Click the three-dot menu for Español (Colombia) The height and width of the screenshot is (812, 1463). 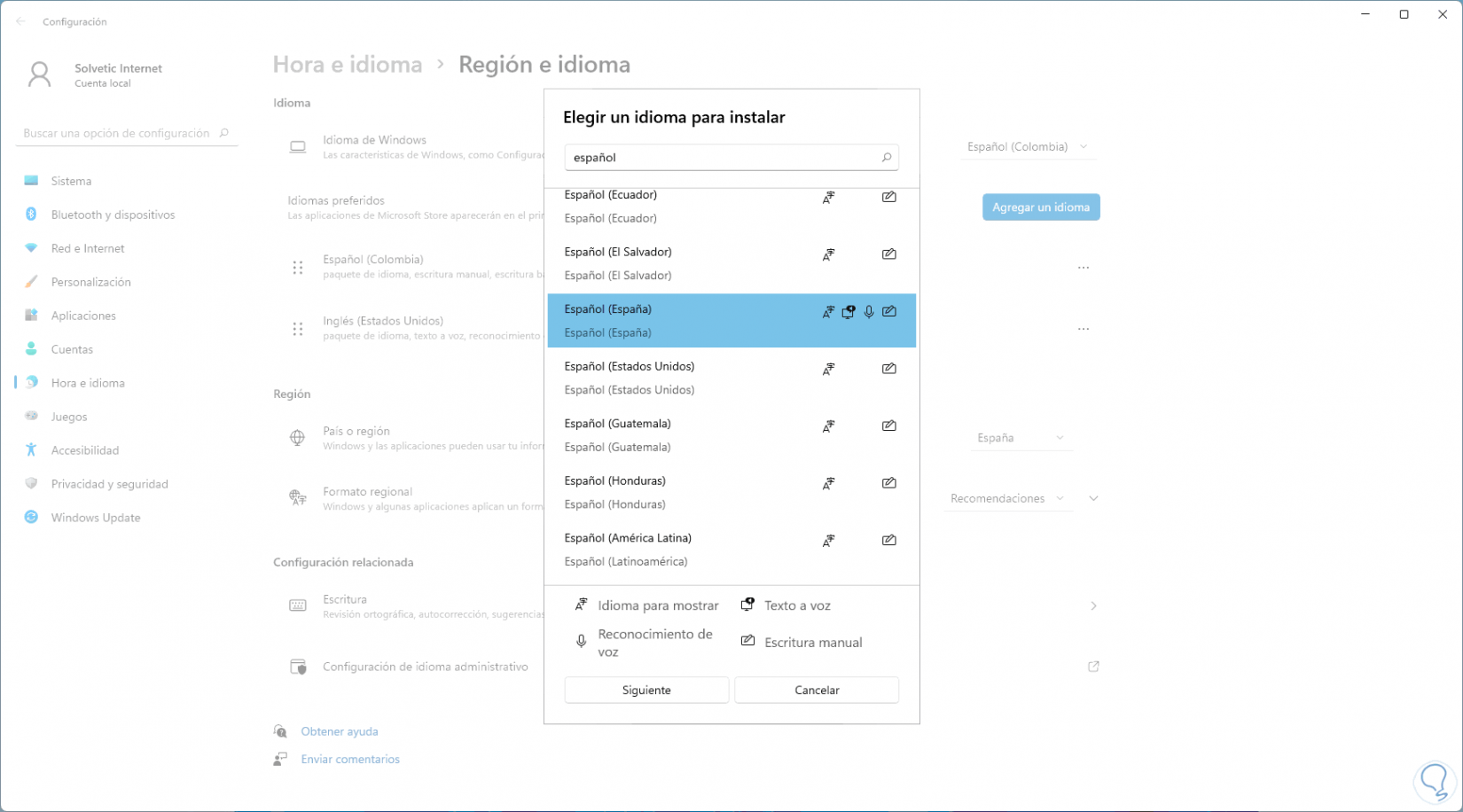point(1084,268)
